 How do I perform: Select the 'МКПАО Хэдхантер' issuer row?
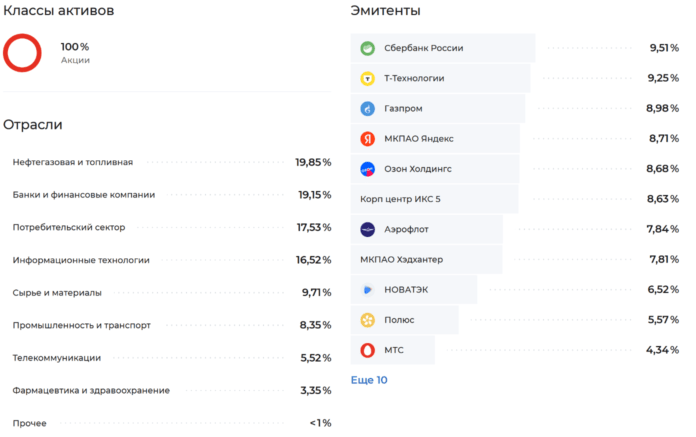[x=427, y=259]
